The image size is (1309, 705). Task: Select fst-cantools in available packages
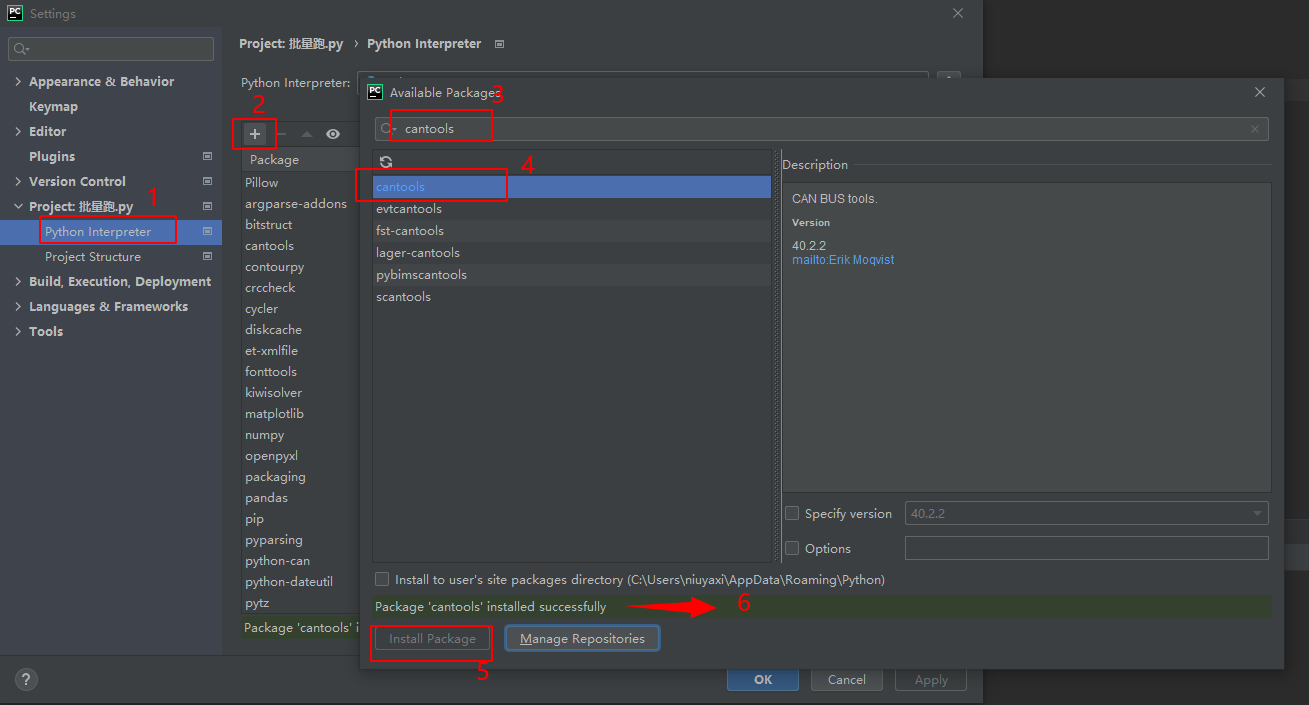(x=571, y=231)
